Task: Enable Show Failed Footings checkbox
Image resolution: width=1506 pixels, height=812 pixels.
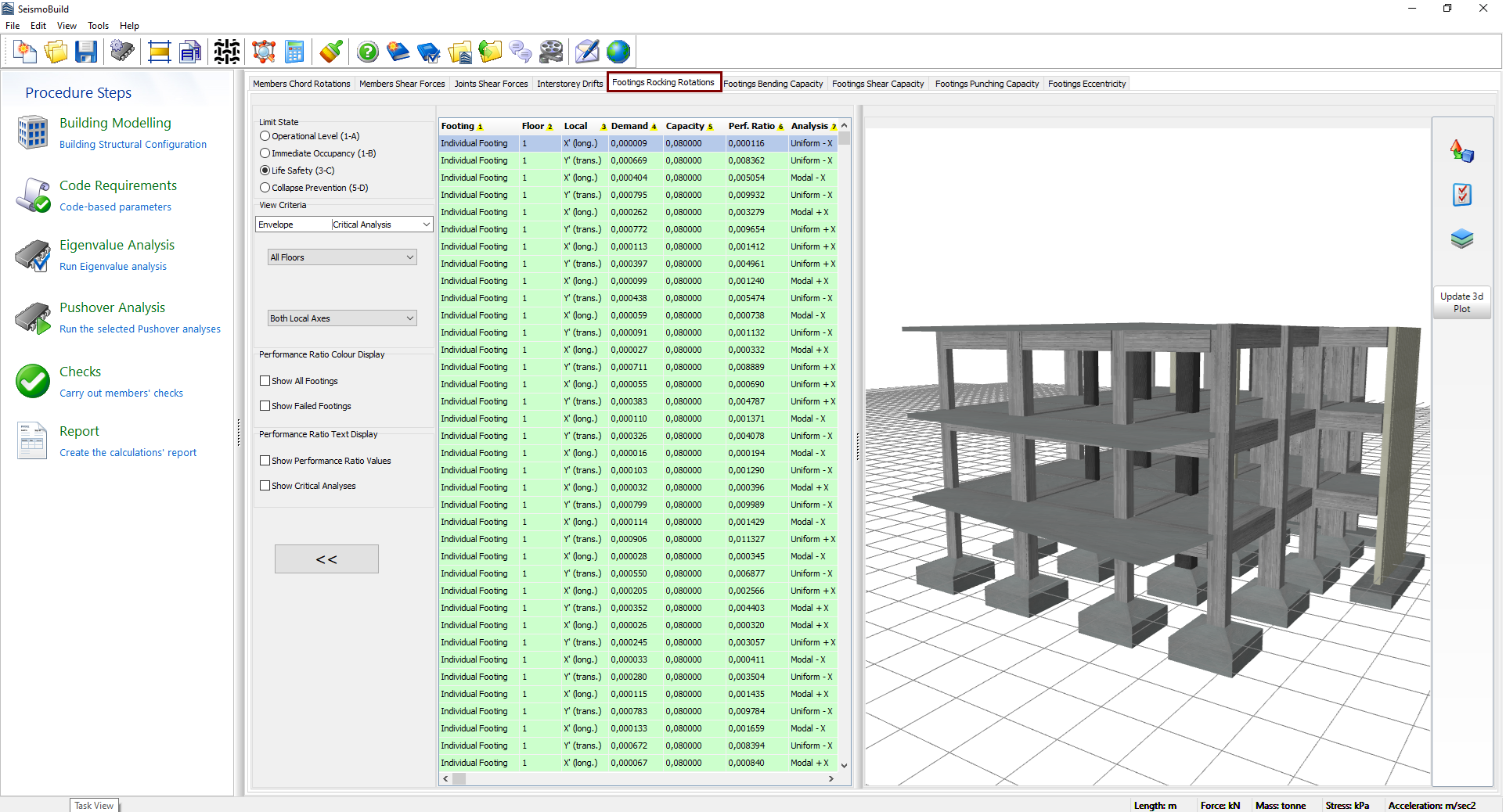Action: 265,406
